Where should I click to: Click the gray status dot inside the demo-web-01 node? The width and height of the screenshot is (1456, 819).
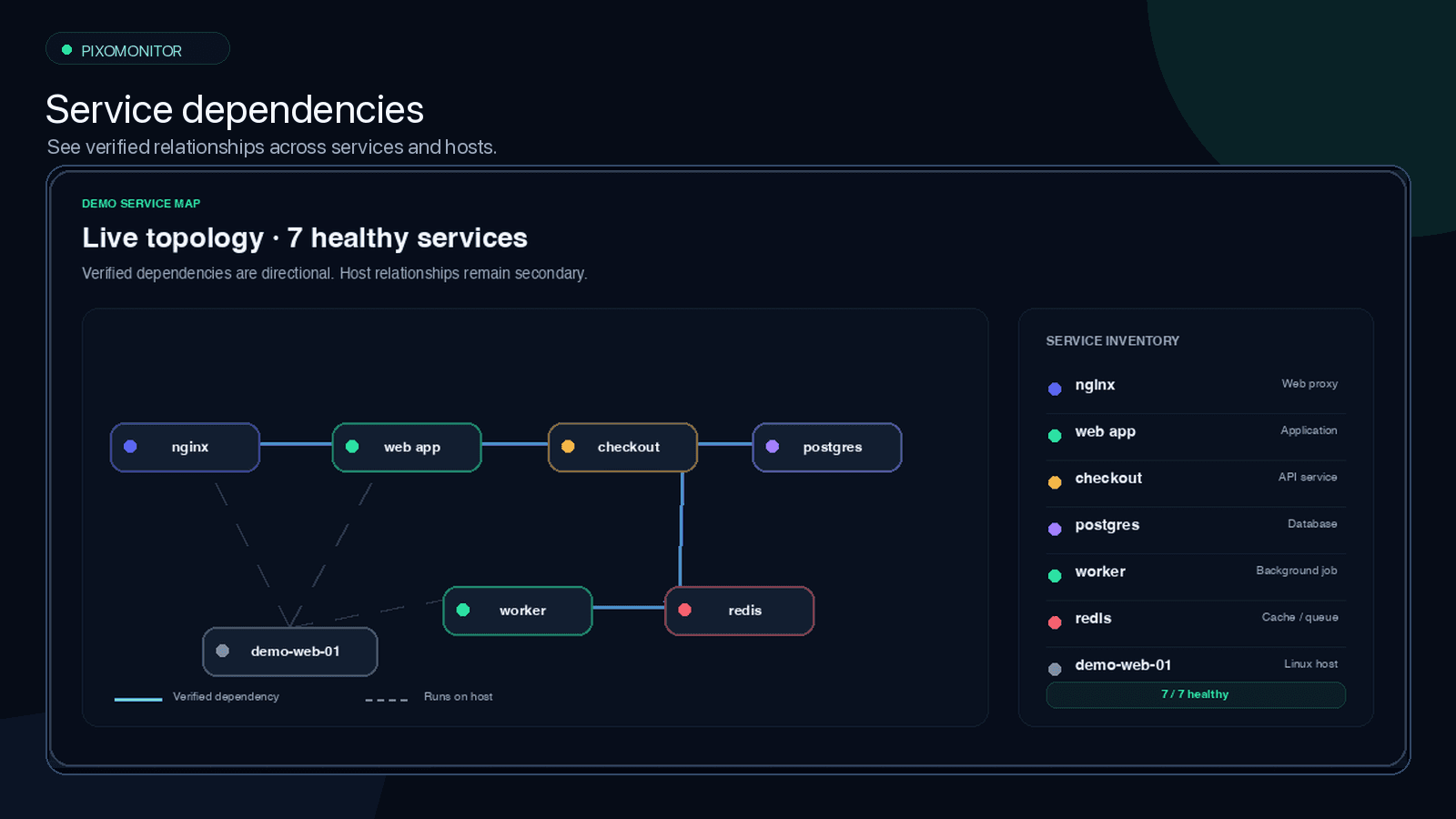click(x=223, y=651)
